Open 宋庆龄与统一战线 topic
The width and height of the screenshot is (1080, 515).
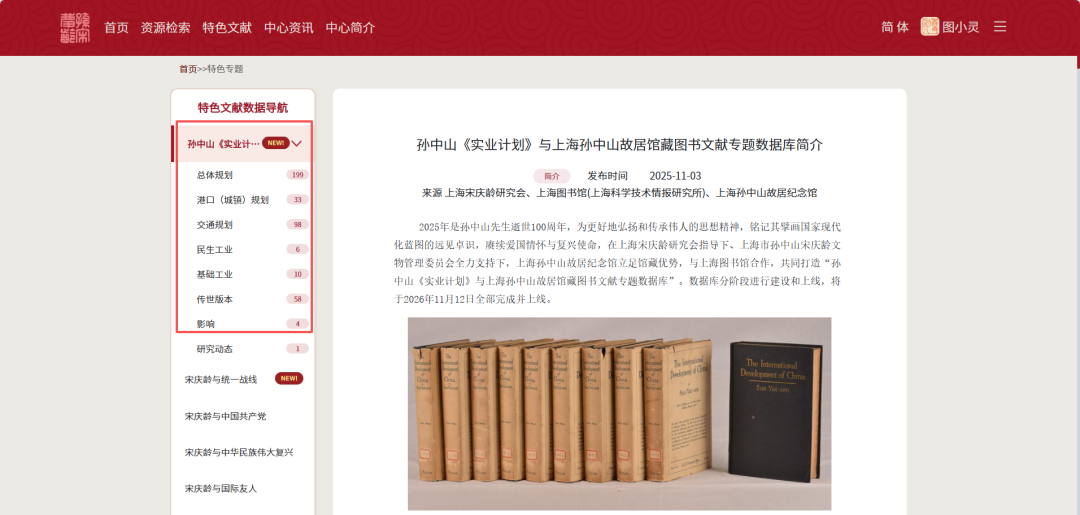[x=220, y=379]
